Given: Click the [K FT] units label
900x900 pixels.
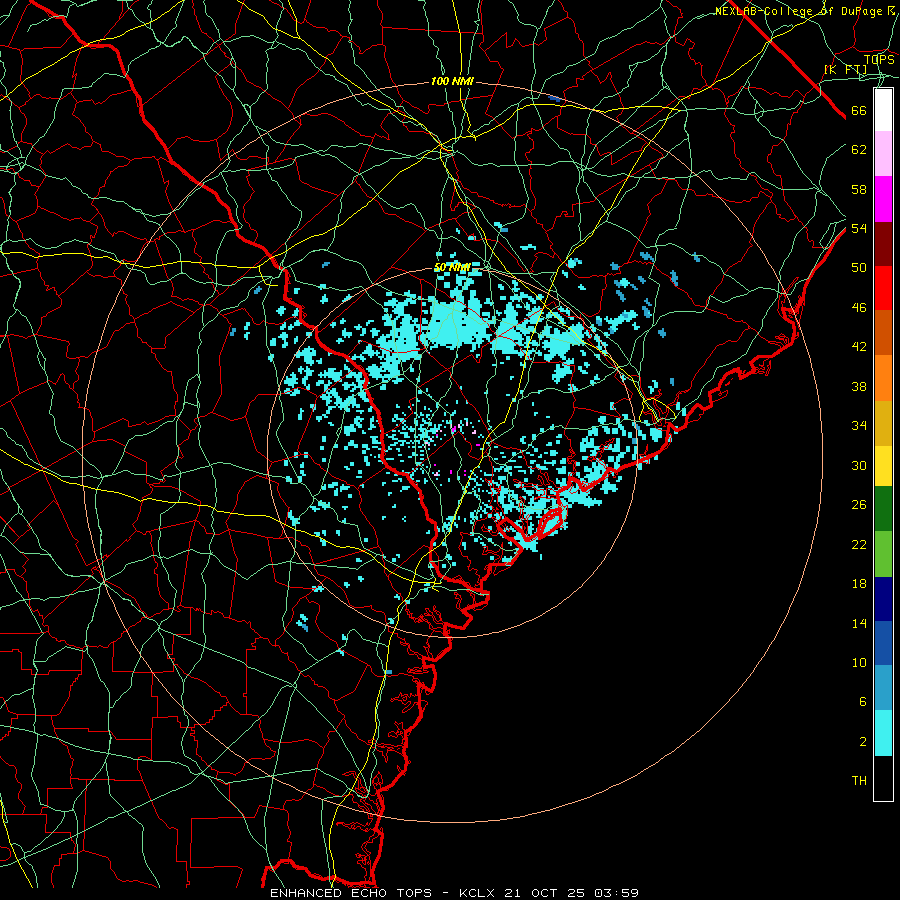Looking at the screenshot, I should 845,69.
